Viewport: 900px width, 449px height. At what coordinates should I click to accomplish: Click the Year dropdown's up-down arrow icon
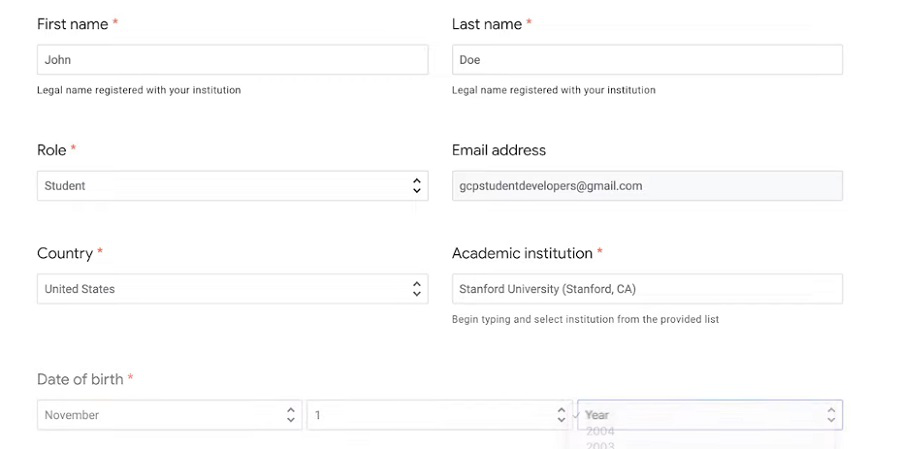[831, 415]
